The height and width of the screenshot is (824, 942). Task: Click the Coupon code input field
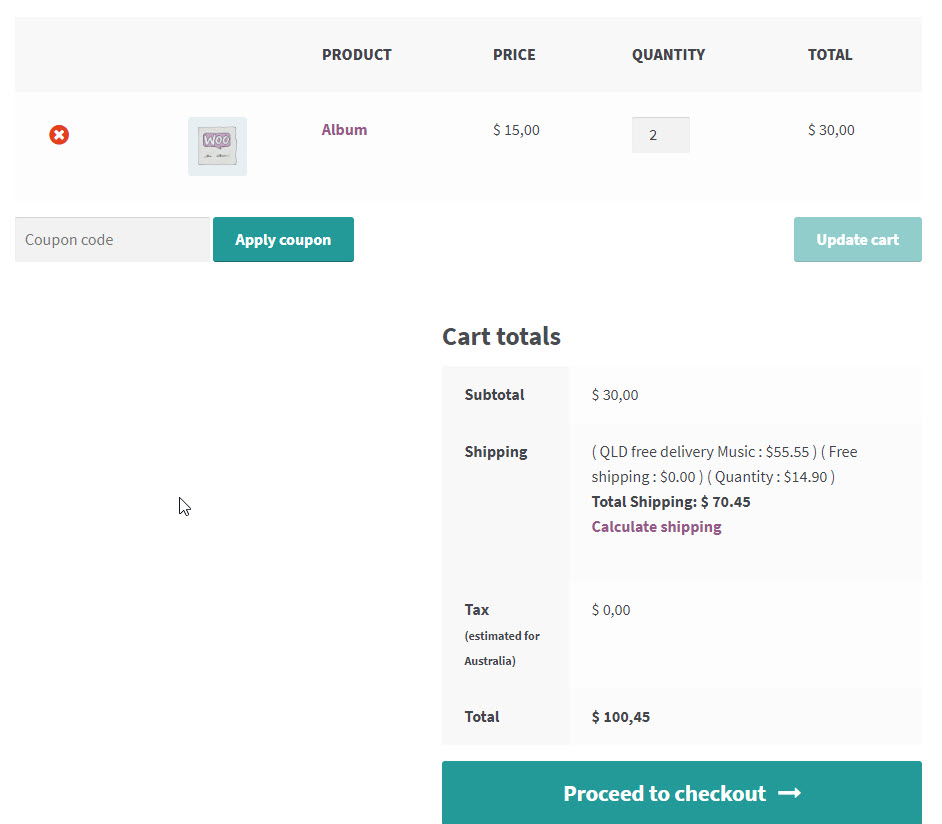pos(112,239)
